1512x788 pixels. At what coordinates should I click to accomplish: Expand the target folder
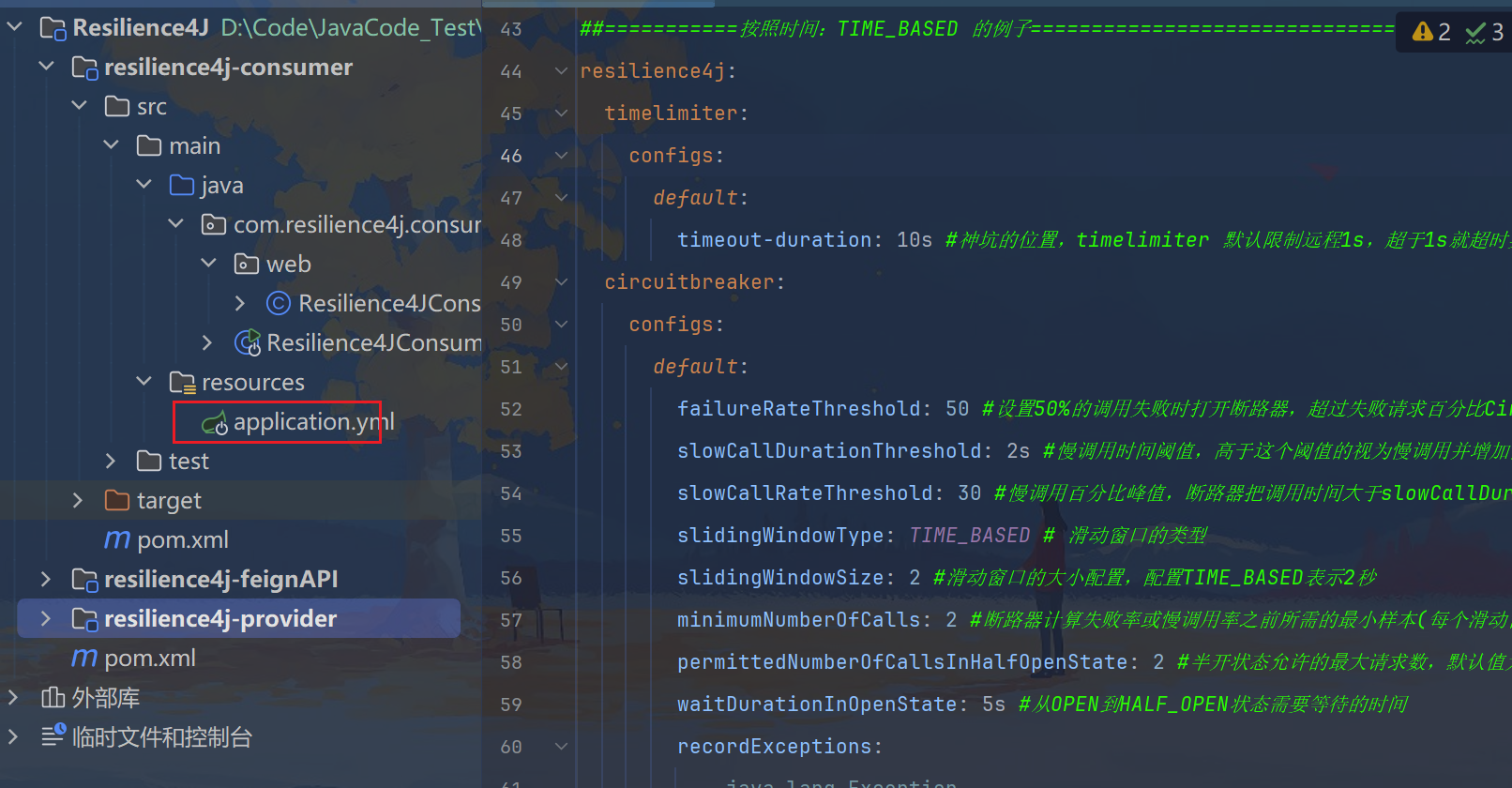coord(78,500)
